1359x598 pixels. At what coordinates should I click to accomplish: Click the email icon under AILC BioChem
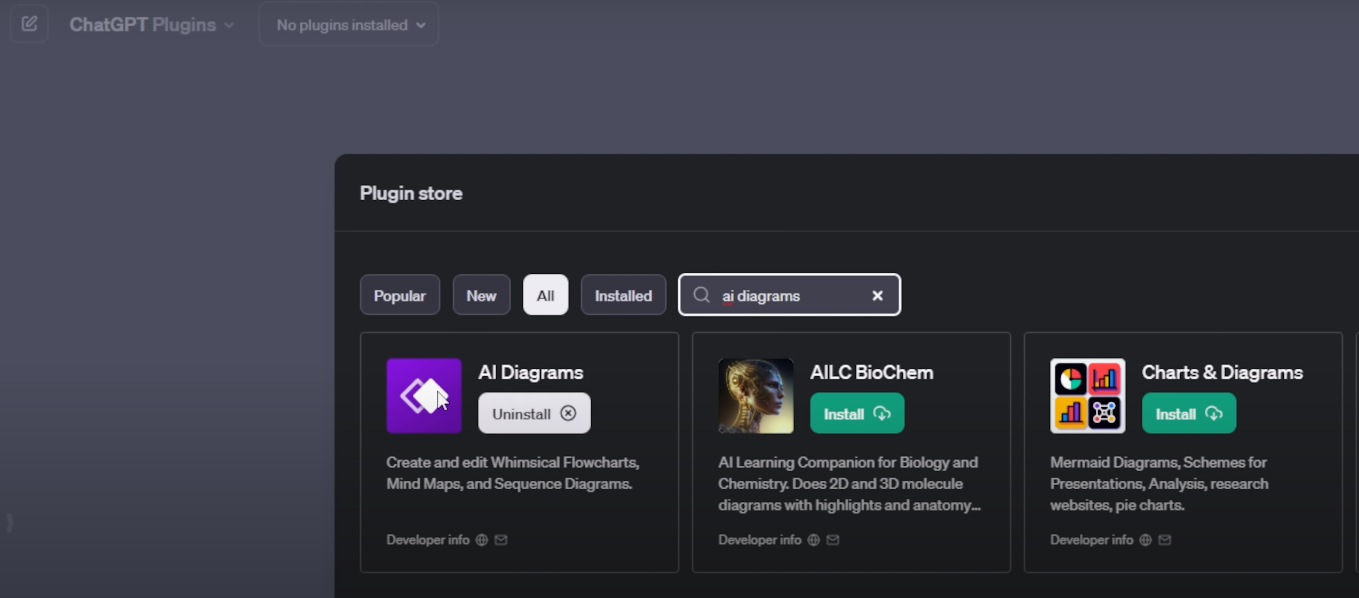click(x=833, y=540)
